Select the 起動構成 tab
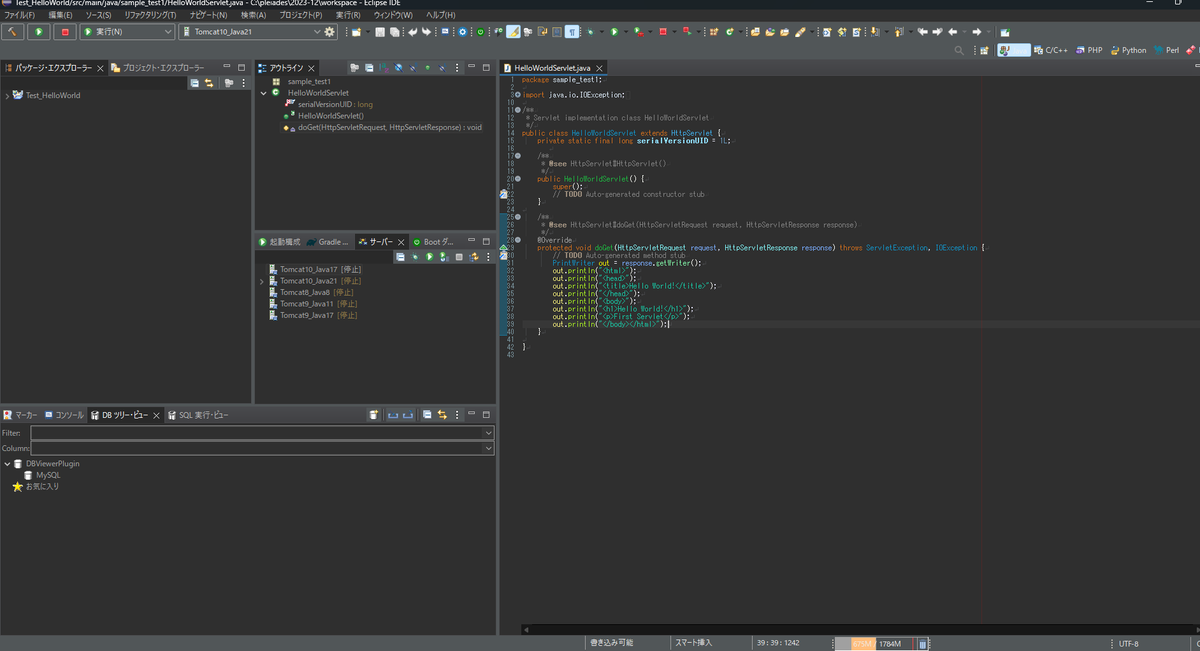 (279, 242)
